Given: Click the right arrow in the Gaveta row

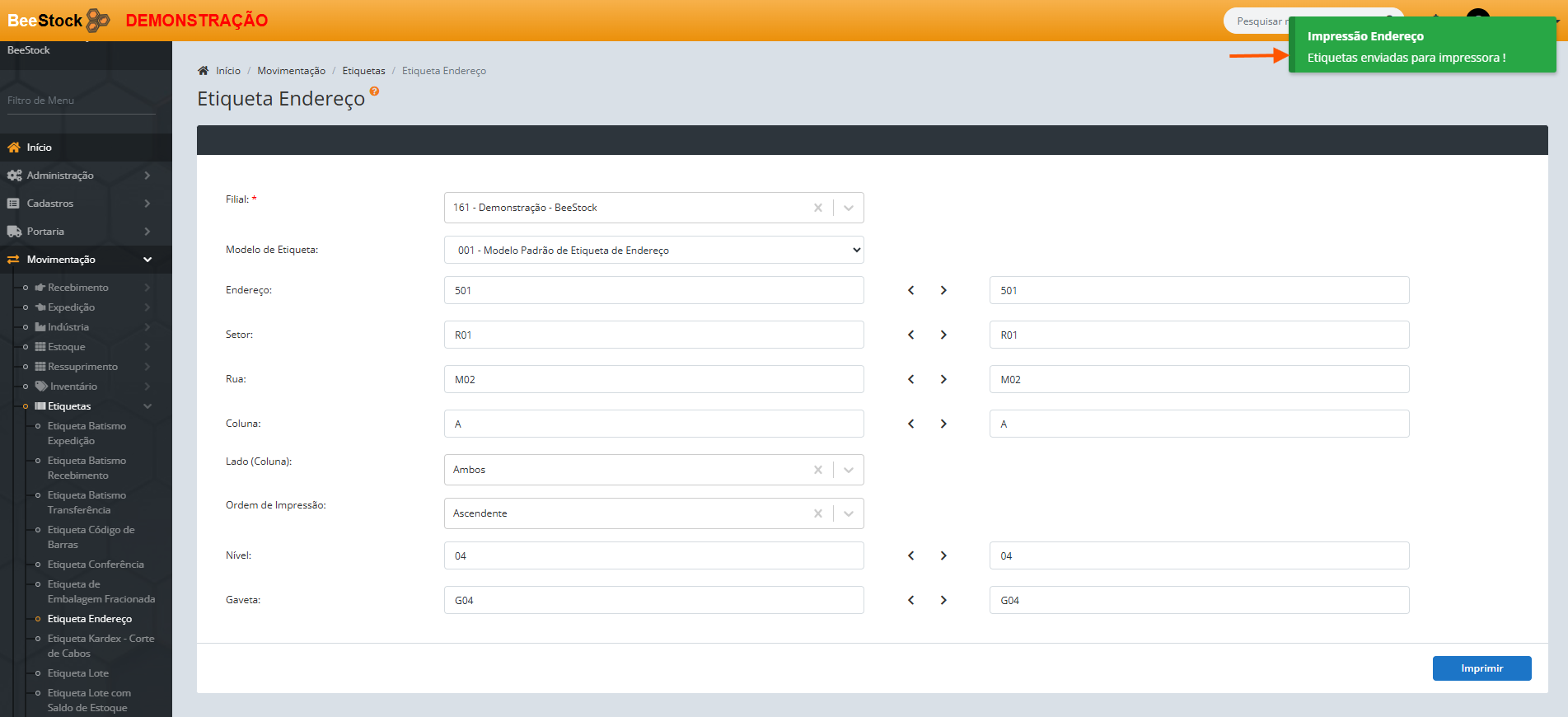Looking at the screenshot, I should click(943, 600).
